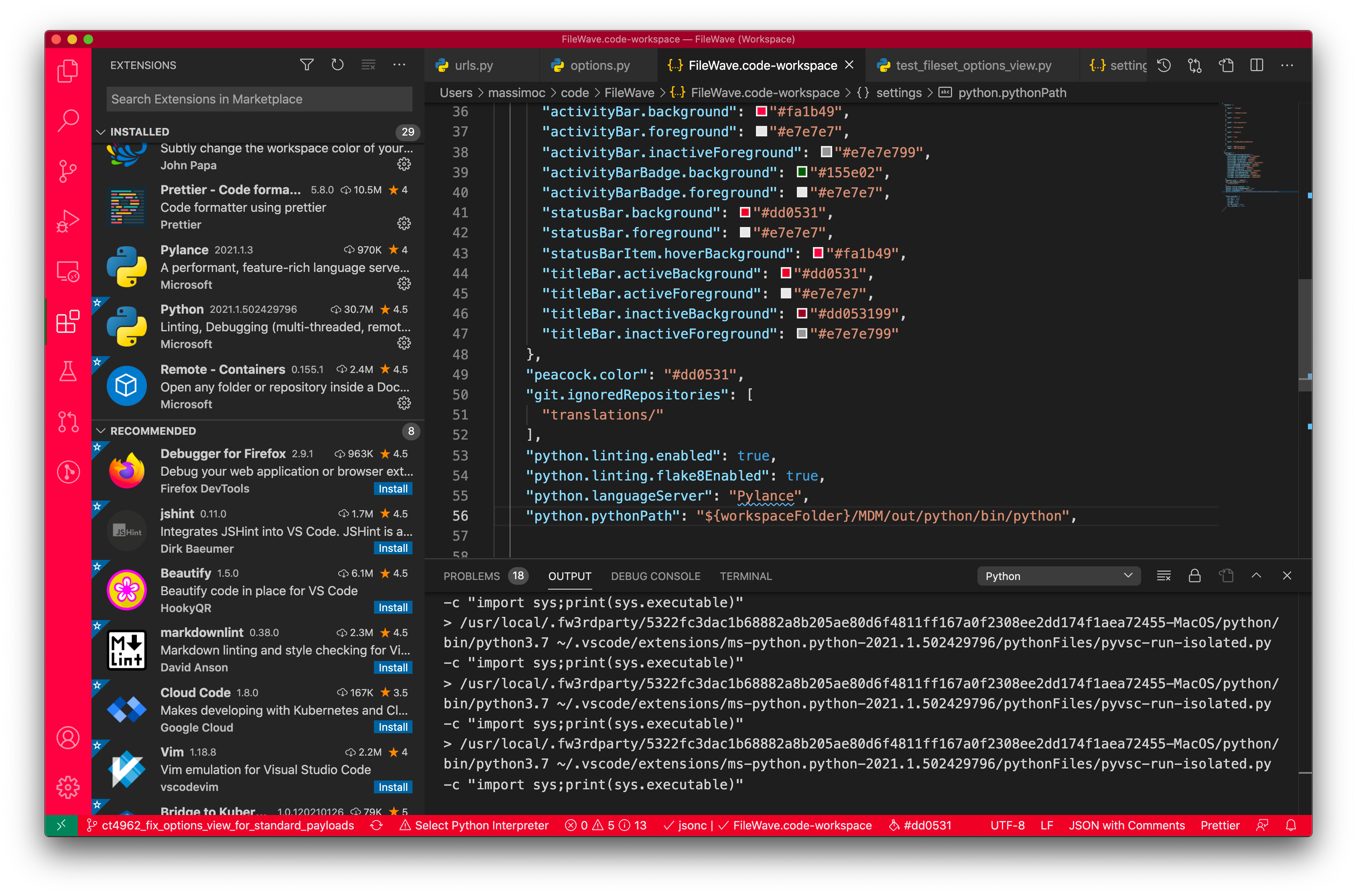The image size is (1357, 896).
Task: Install the Beautify extension
Action: [x=393, y=608]
